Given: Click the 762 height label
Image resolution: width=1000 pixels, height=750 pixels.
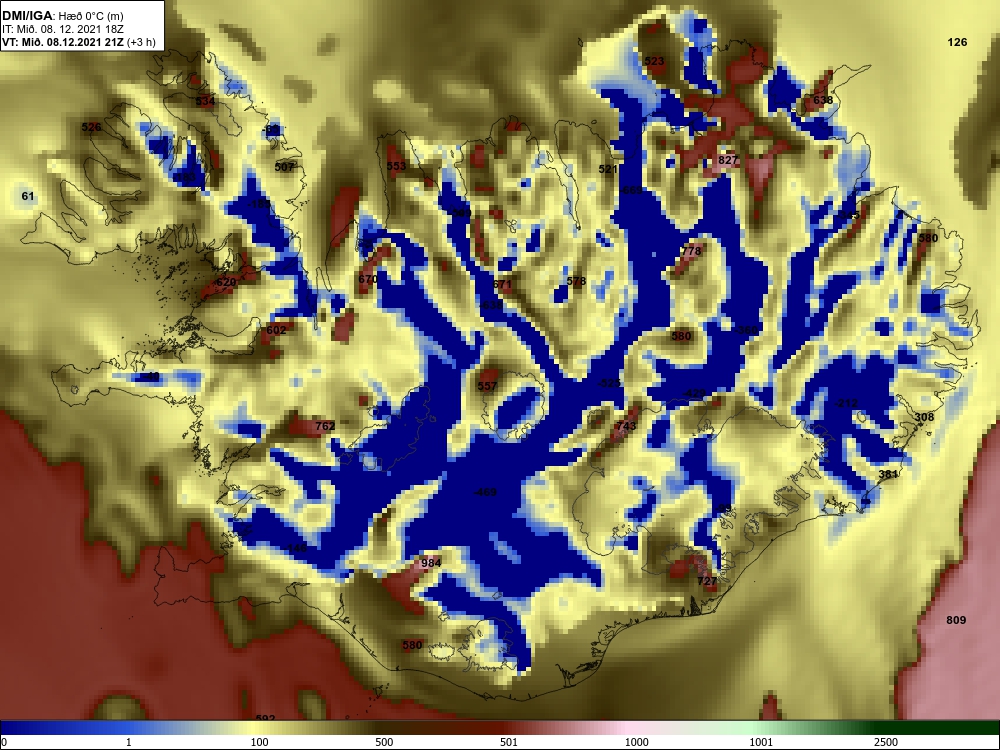Looking at the screenshot, I should coord(325,425).
